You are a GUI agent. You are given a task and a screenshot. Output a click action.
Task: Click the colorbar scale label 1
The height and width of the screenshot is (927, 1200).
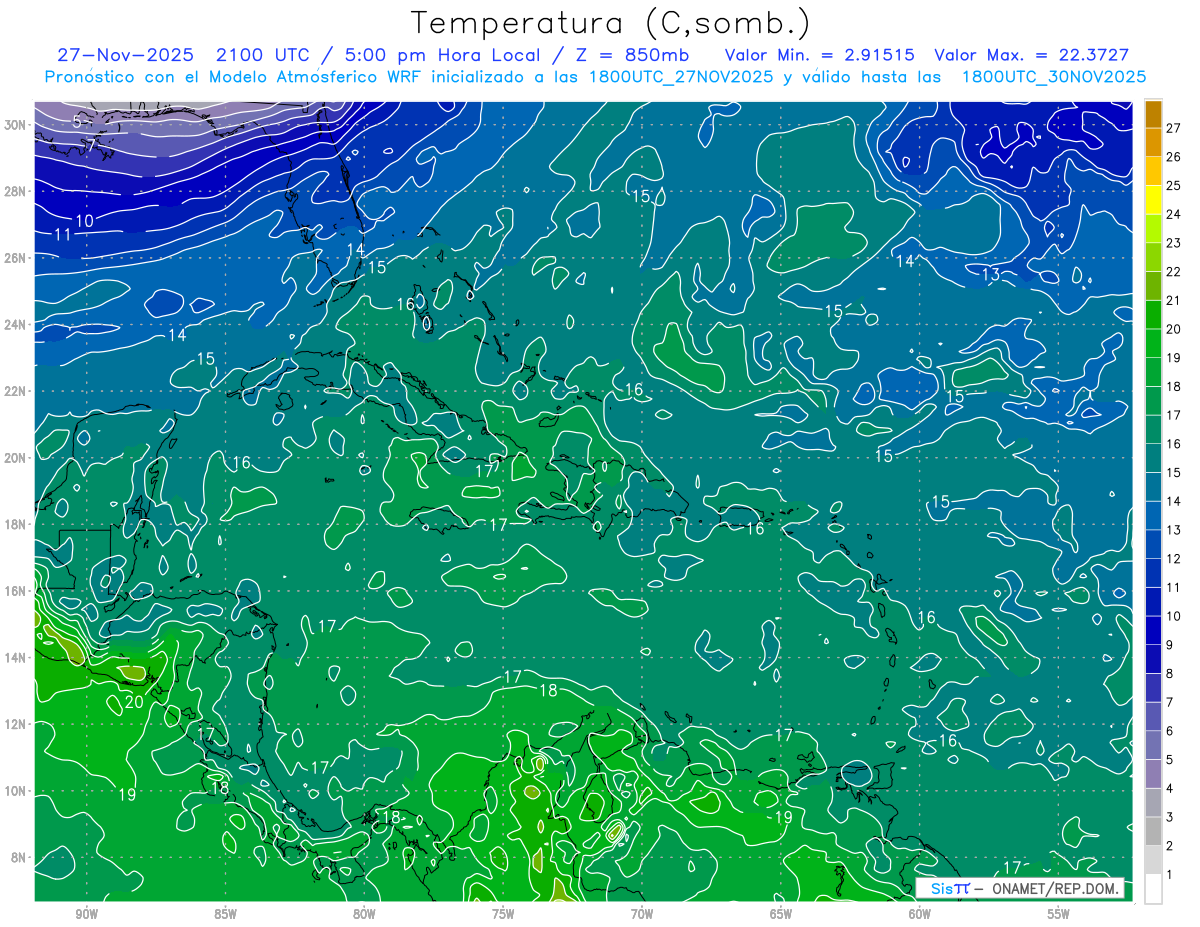click(x=1170, y=876)
